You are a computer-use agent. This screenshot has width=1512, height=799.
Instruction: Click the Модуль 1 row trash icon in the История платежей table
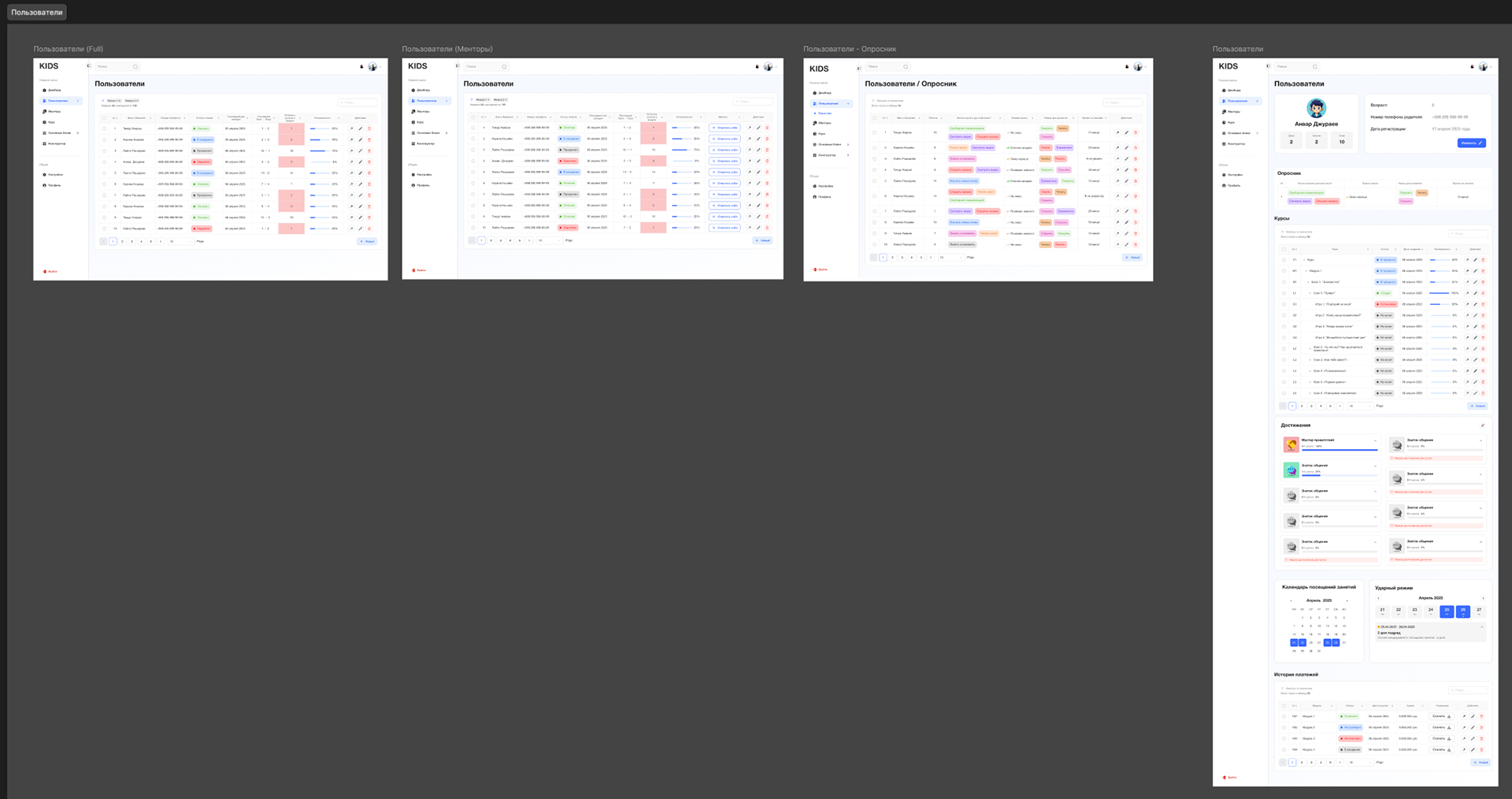1481,716
